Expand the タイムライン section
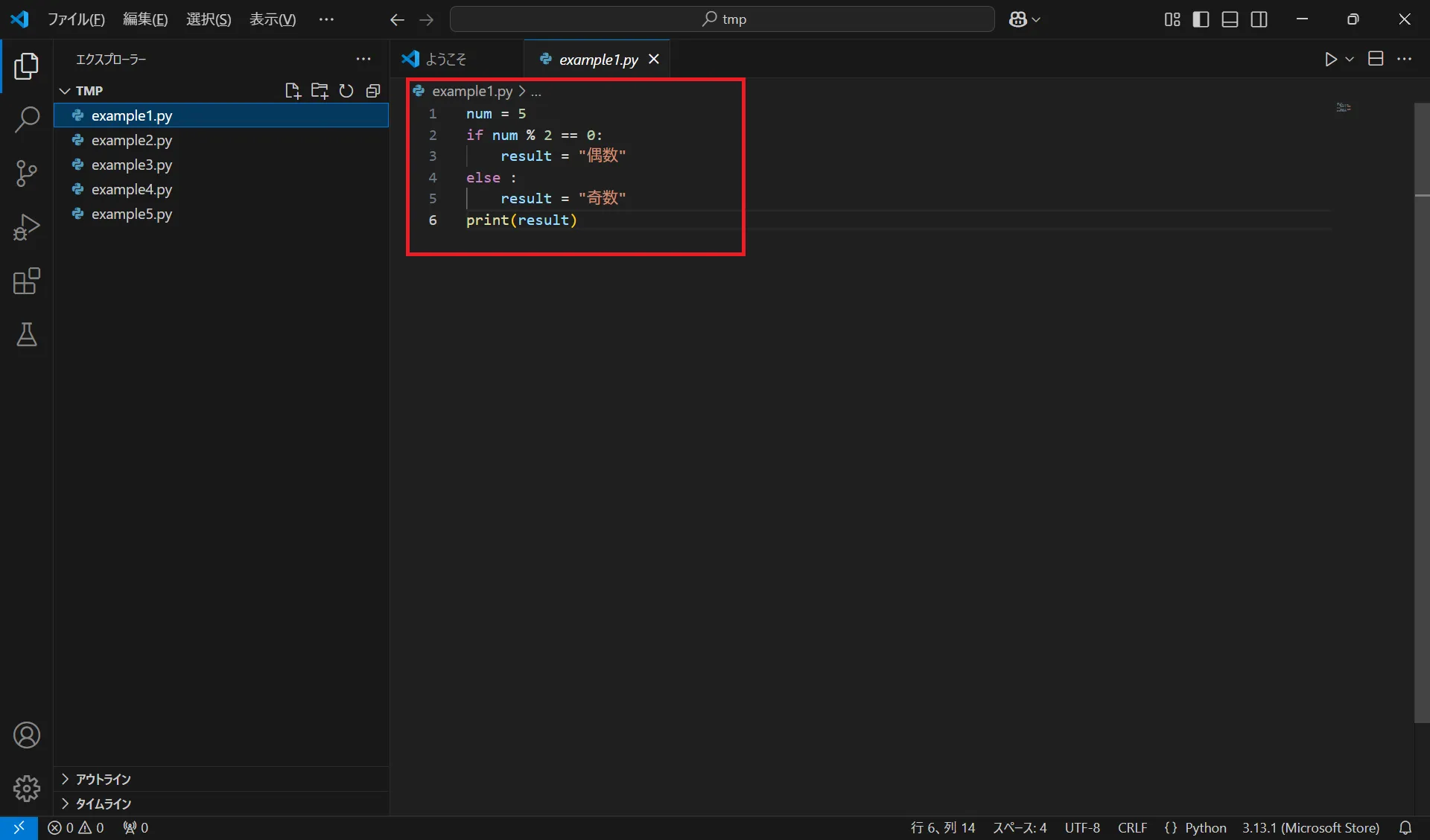 [221, 804]
